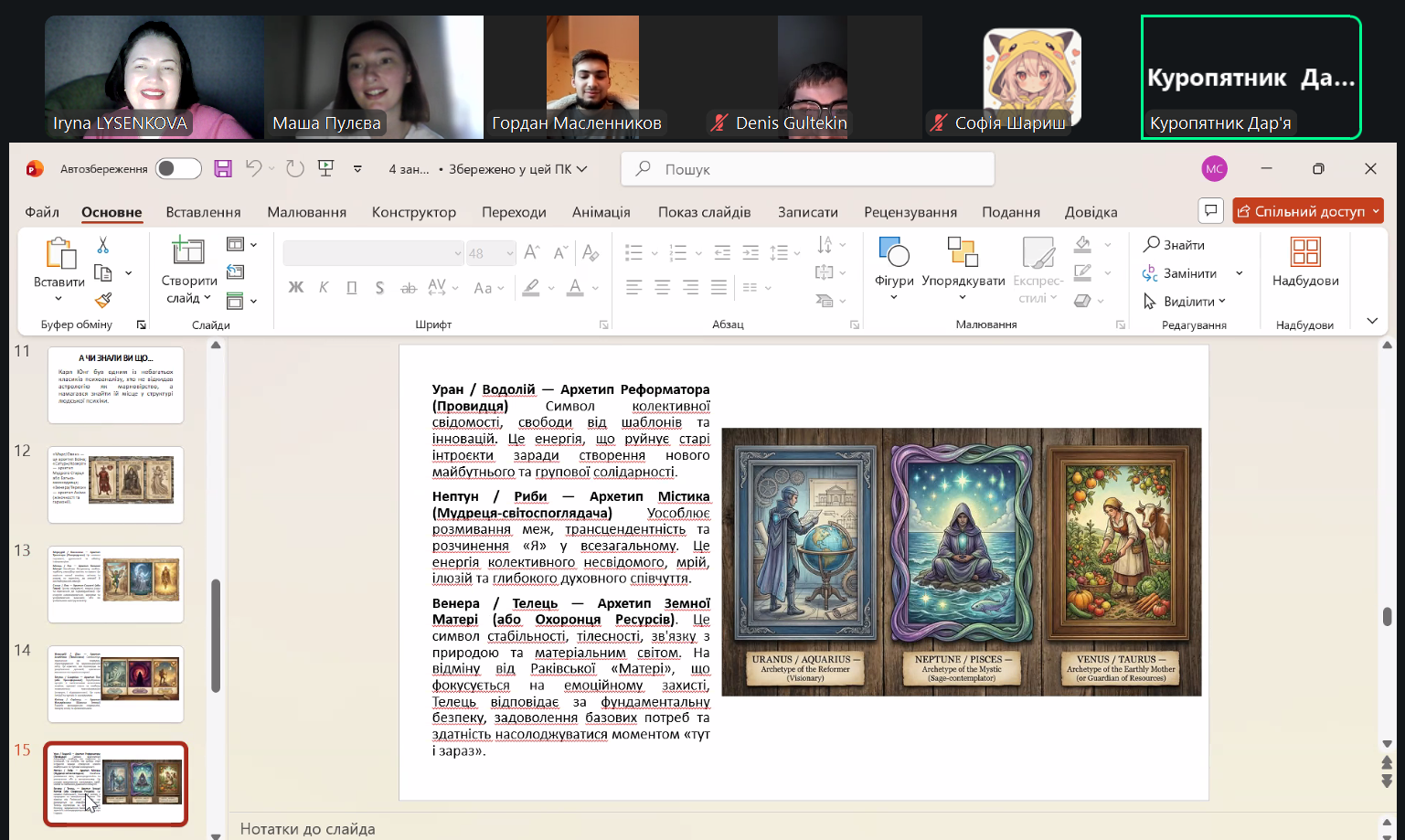
Task: Click the Save floppy disk icon
Action: pos(223,169)
